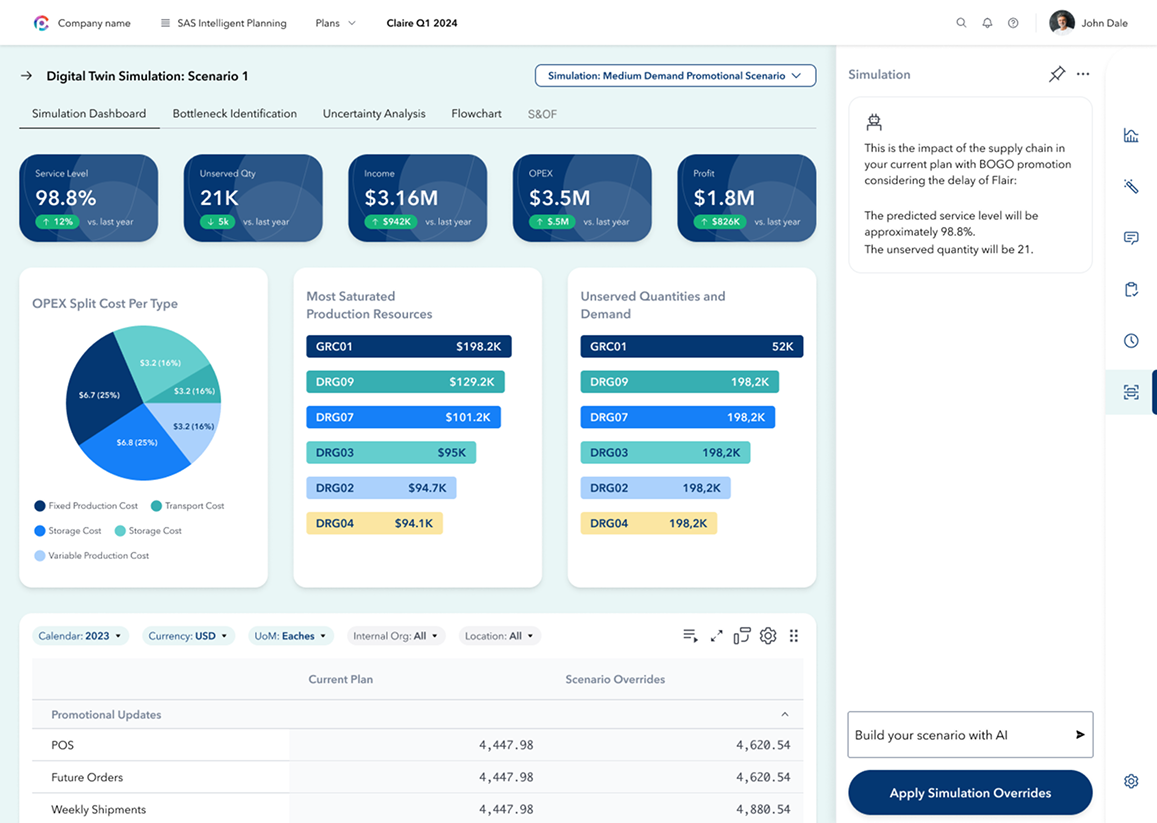Click Apply Simulation Overrides button

(970, 793)
